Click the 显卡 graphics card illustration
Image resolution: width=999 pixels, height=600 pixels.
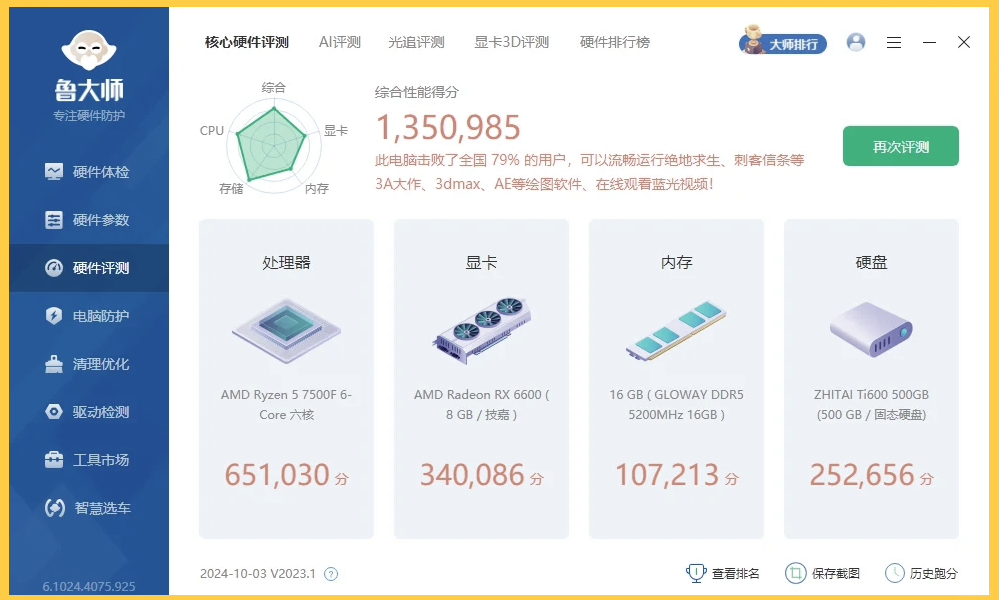point(481,331)
